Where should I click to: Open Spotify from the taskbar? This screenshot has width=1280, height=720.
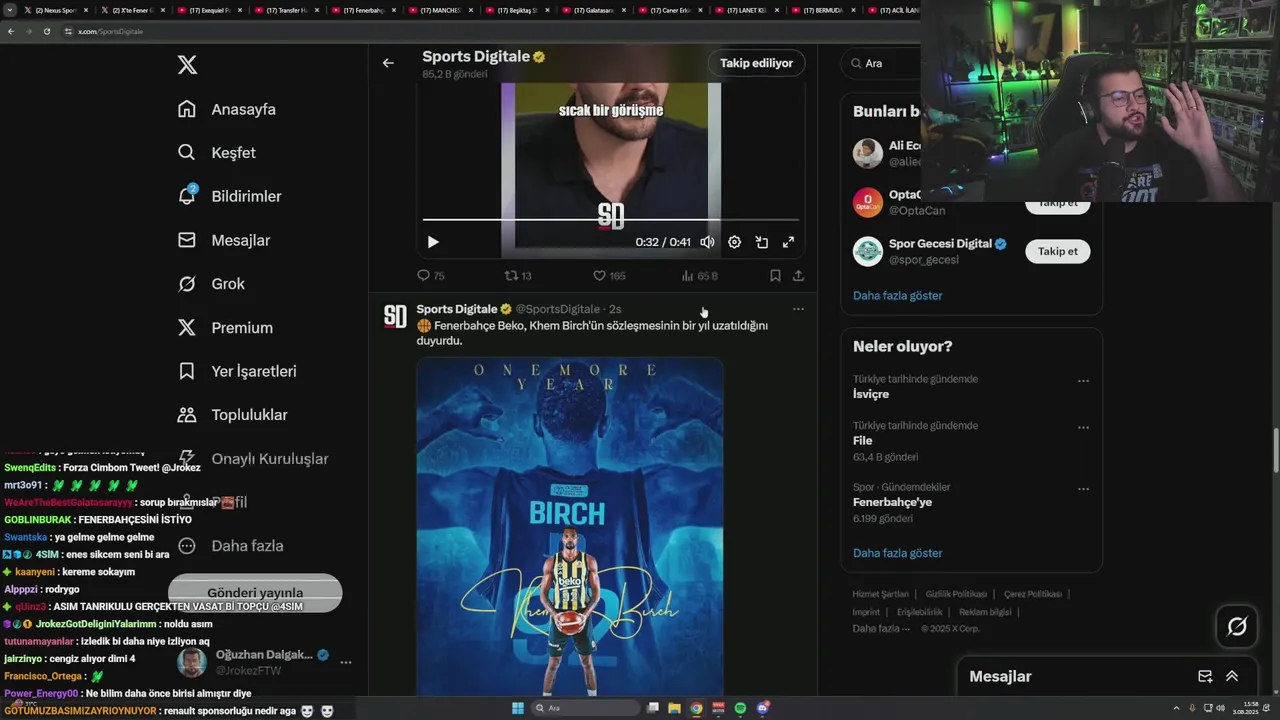[x=740, y=708]
